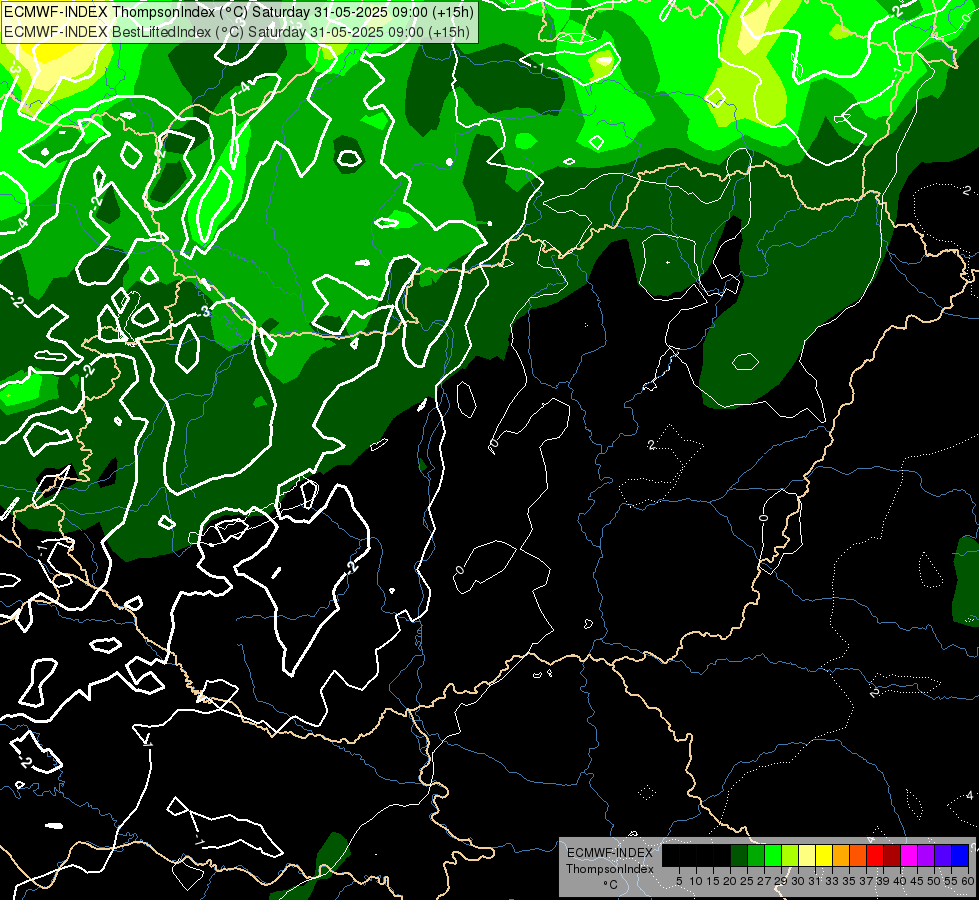Select the dark green 20–25 legend swatch
This screenshot has width=979, height=900.
click(739, 855)
